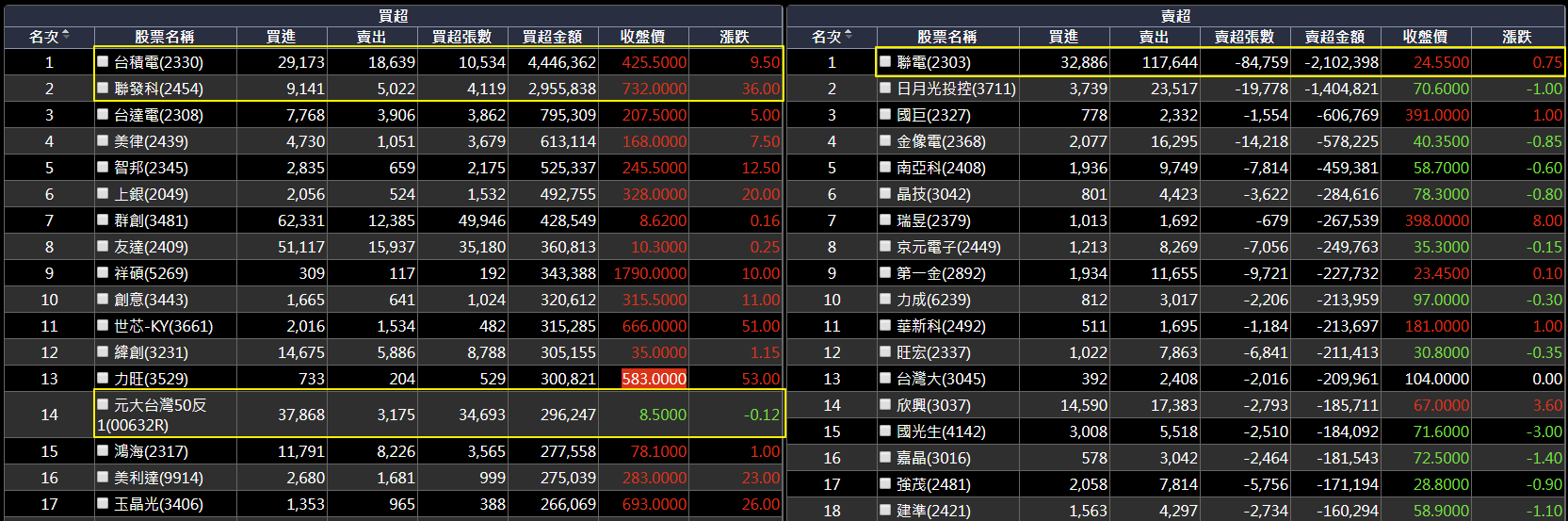The image size is (1568, 521).
Task: Click 收盤價 header in 賣超 table
Action: click(1426, 37)
